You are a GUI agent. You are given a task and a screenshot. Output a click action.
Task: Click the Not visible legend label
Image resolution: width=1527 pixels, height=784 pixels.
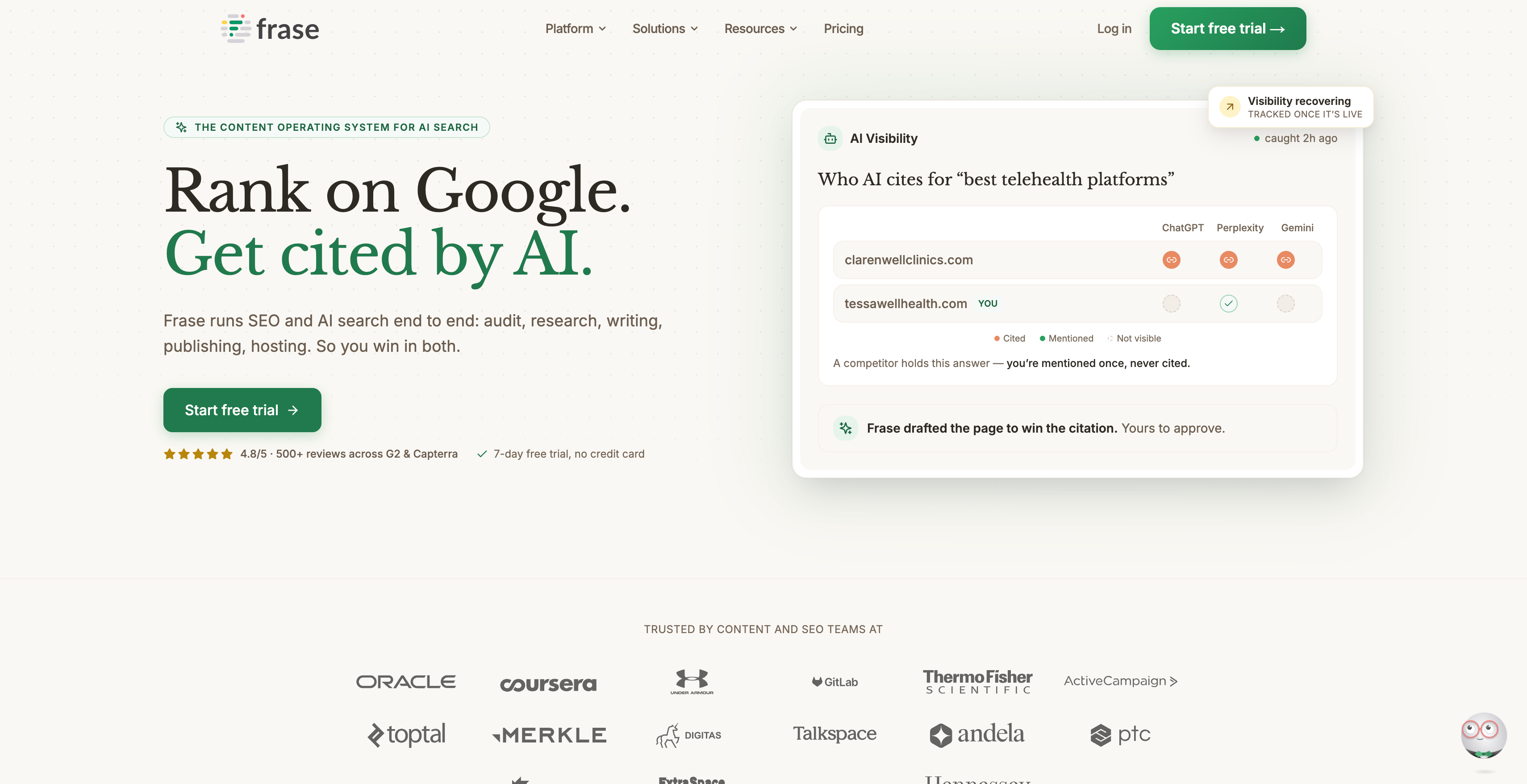[x=1139, y=338]
